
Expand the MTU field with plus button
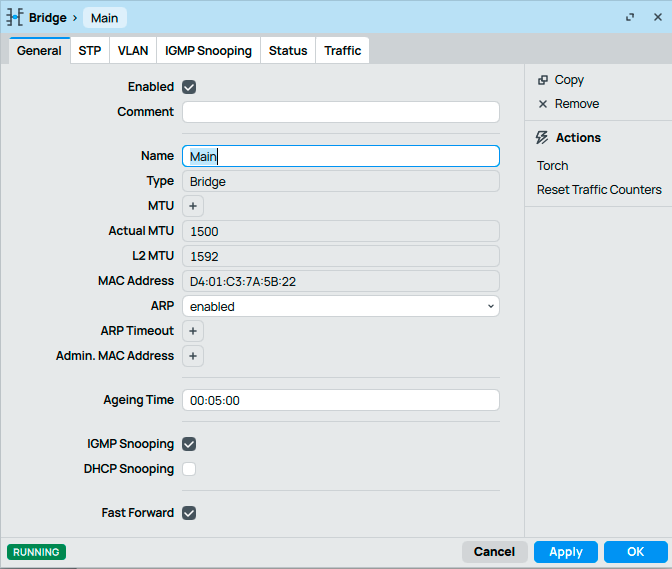click(193, 206)
